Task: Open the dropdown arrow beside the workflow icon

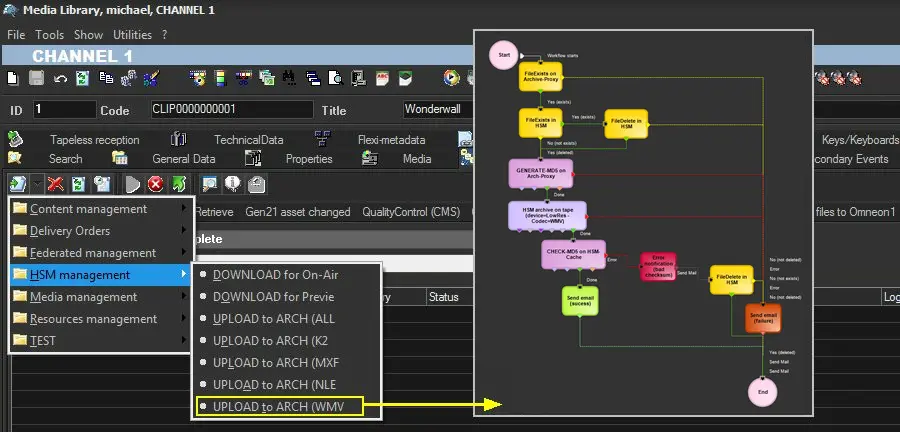Action: [36, 184]
